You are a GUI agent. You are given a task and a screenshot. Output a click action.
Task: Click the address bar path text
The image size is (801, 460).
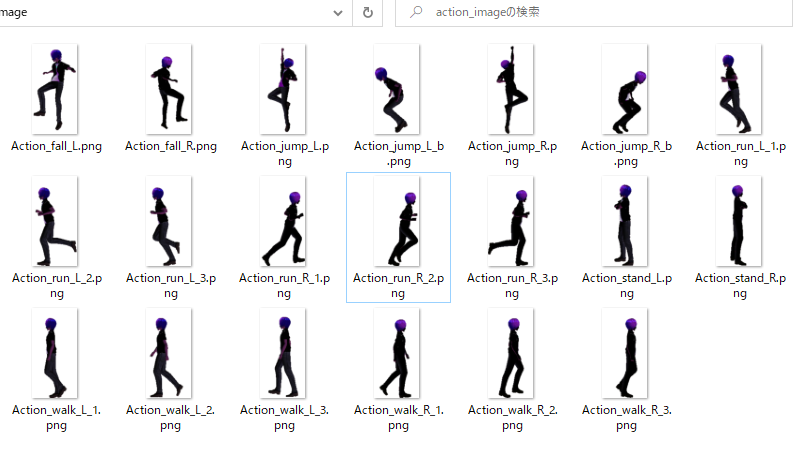[14, 12]
